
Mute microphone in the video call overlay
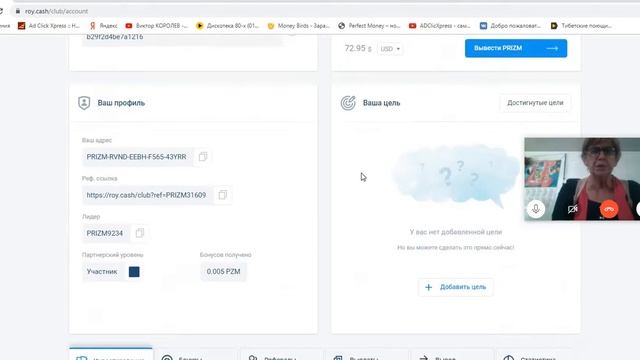536,209
